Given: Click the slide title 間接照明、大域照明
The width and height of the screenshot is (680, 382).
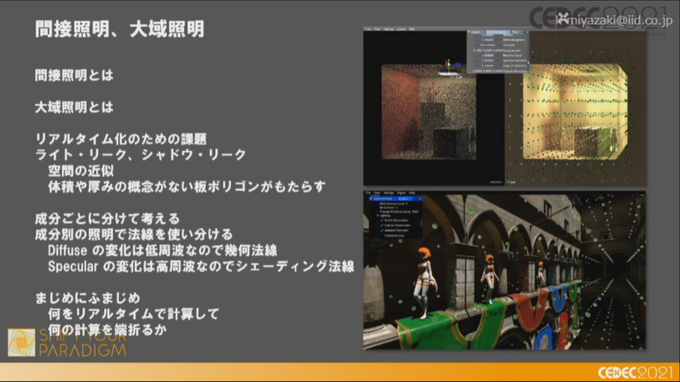Looking at the screenshot, I should 119,29.
